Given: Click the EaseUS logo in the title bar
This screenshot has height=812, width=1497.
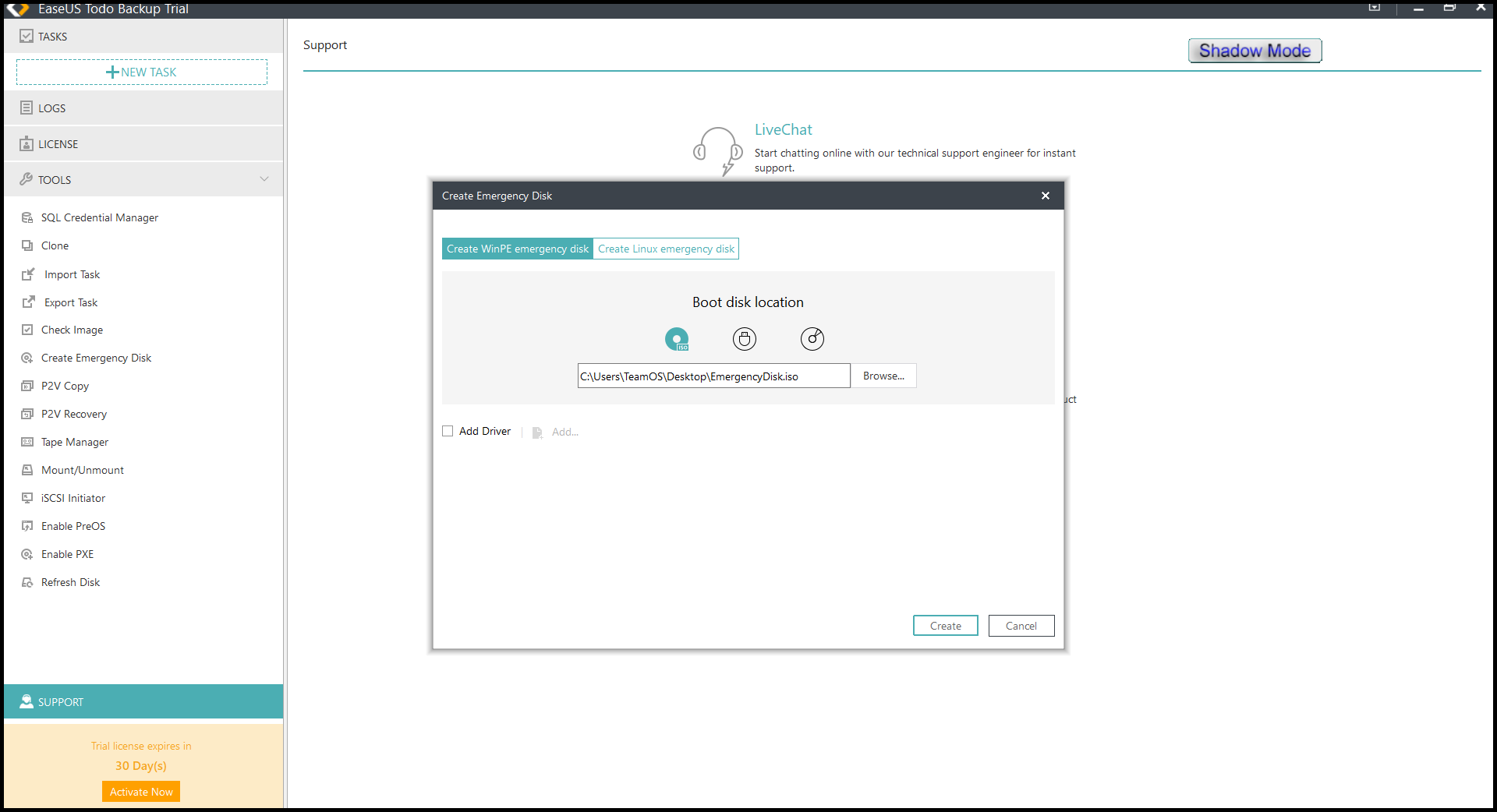Looking at the screenshot, I should tap(17, 9).
